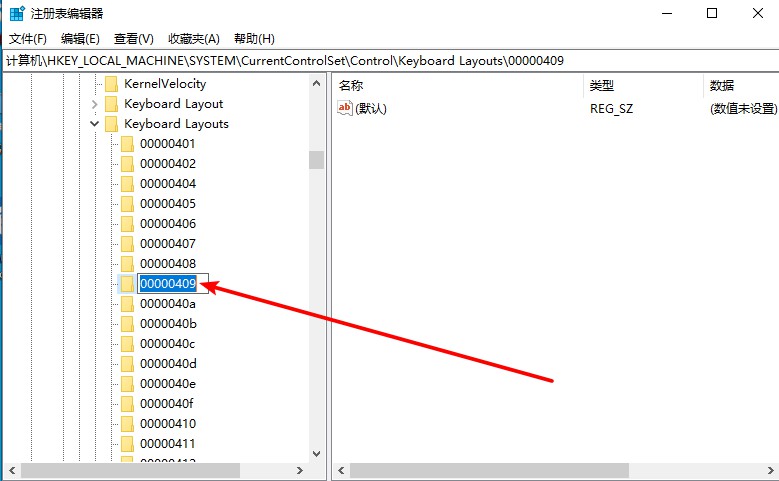Click the registry path address bar
The image size is (779, 481).
(390, 61)
